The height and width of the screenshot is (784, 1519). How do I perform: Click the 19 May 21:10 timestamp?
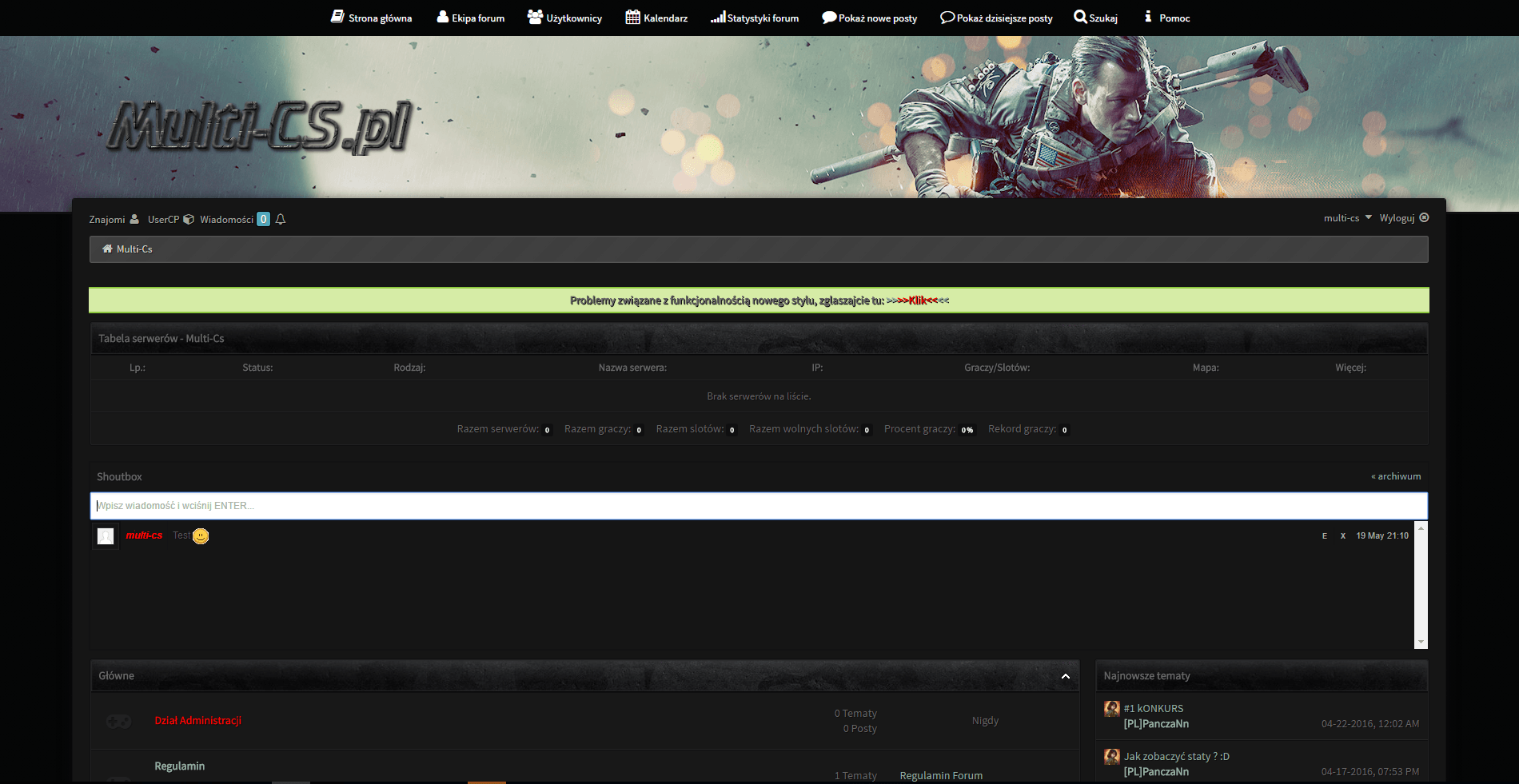point(1382,536)
